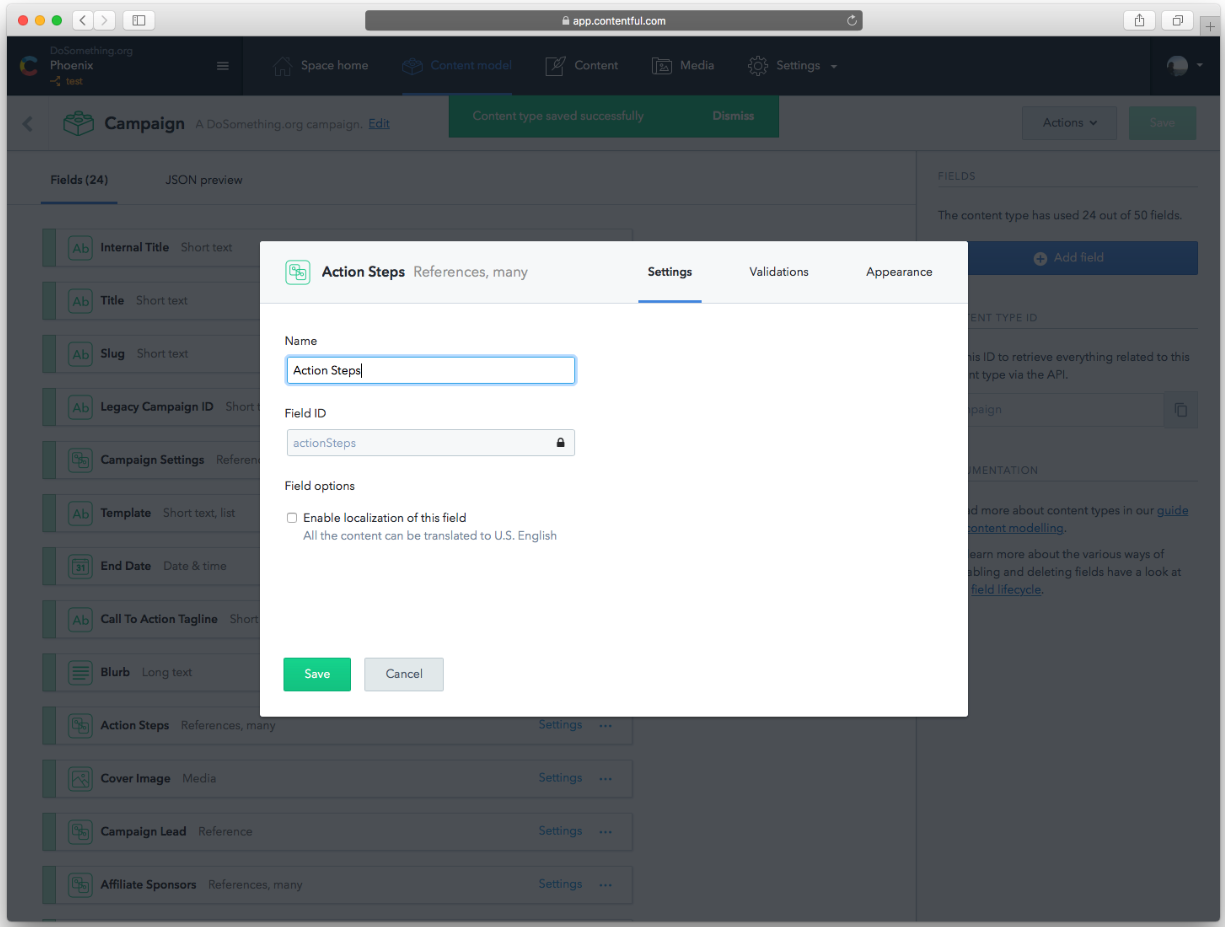Click the Add field button
Image resolution: width=1225 pixels, height=927 pixels.
pos(1067,258)
